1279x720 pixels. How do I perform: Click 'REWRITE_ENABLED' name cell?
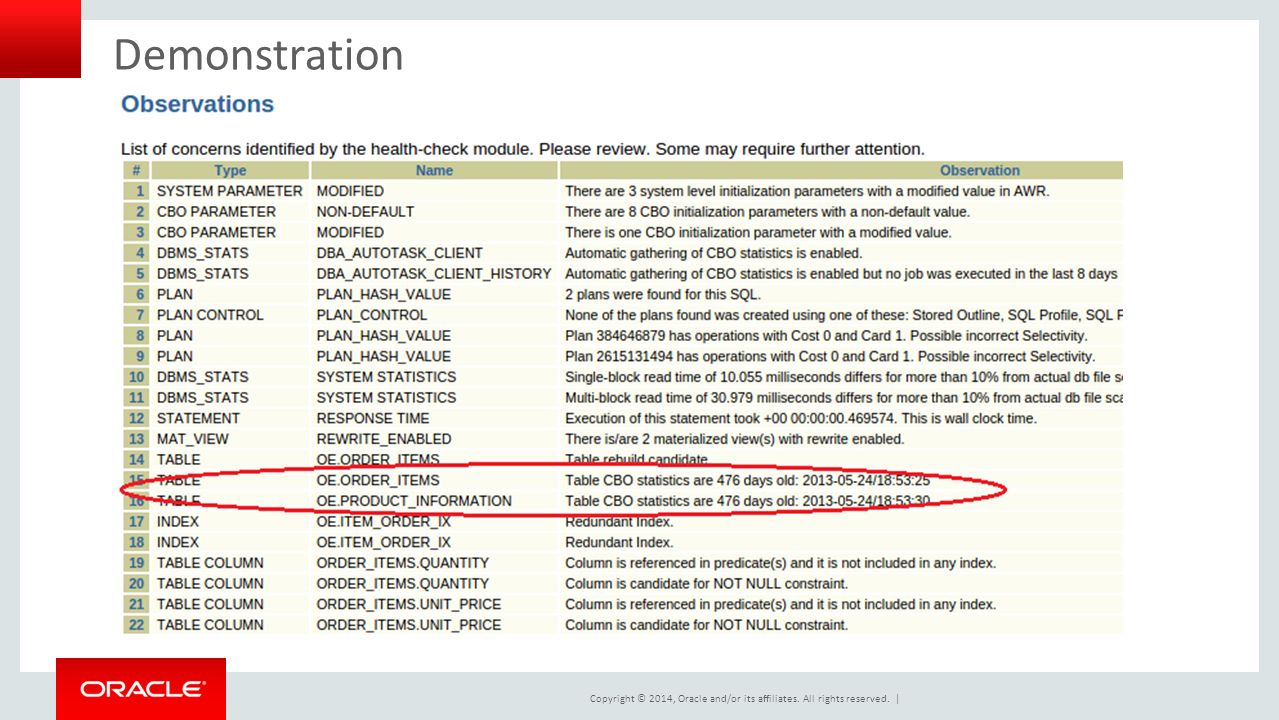click(434, 439)
